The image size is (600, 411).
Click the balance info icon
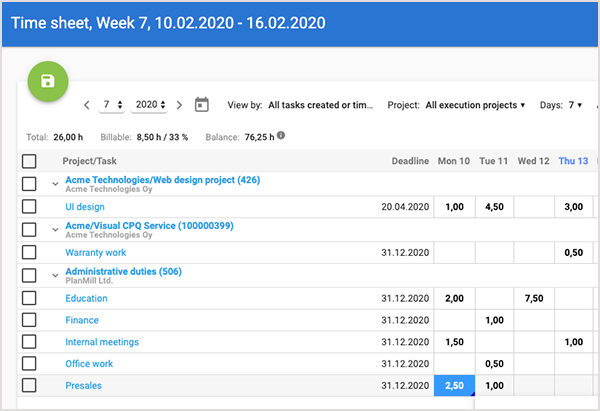pos(281,135)
